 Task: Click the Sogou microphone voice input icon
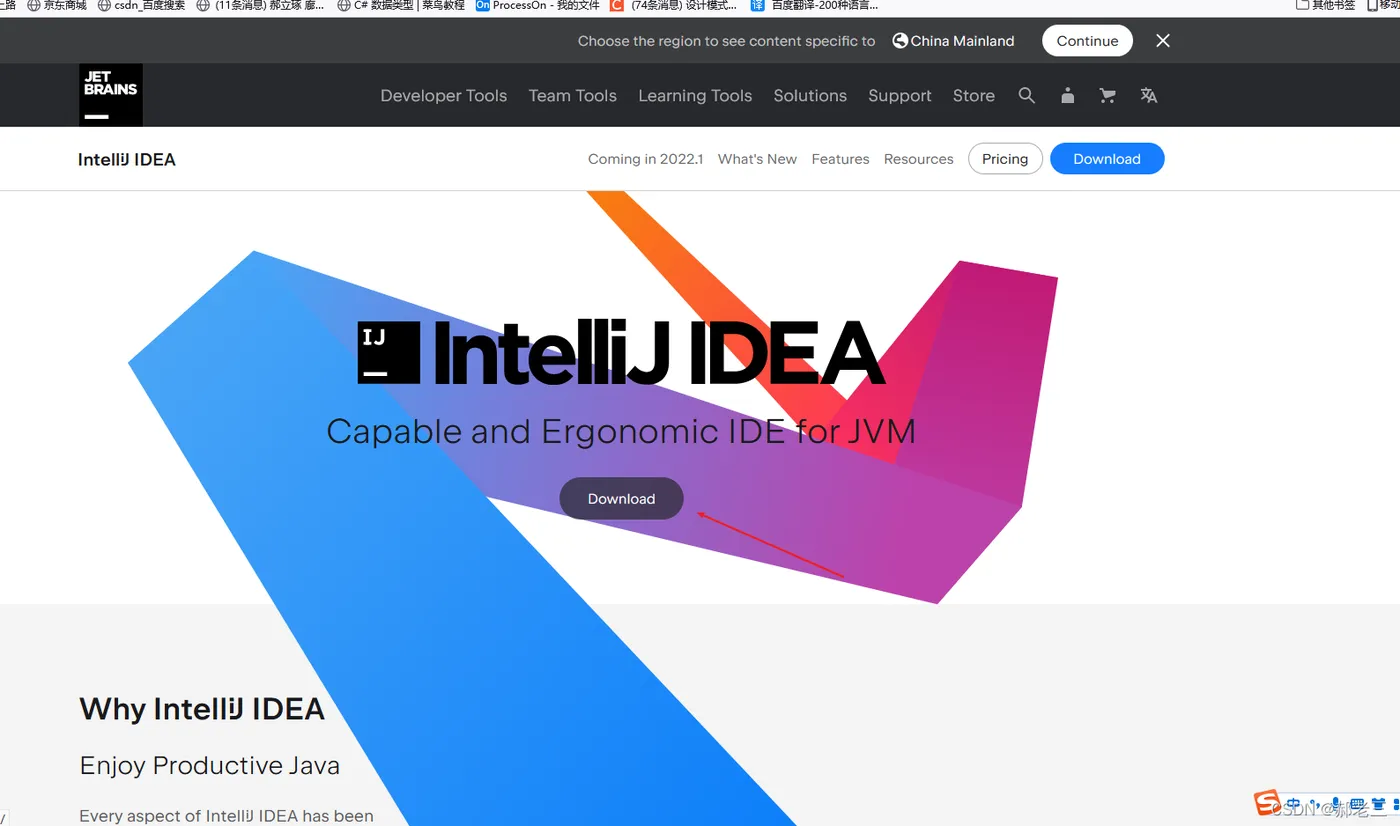point(1335,804)
